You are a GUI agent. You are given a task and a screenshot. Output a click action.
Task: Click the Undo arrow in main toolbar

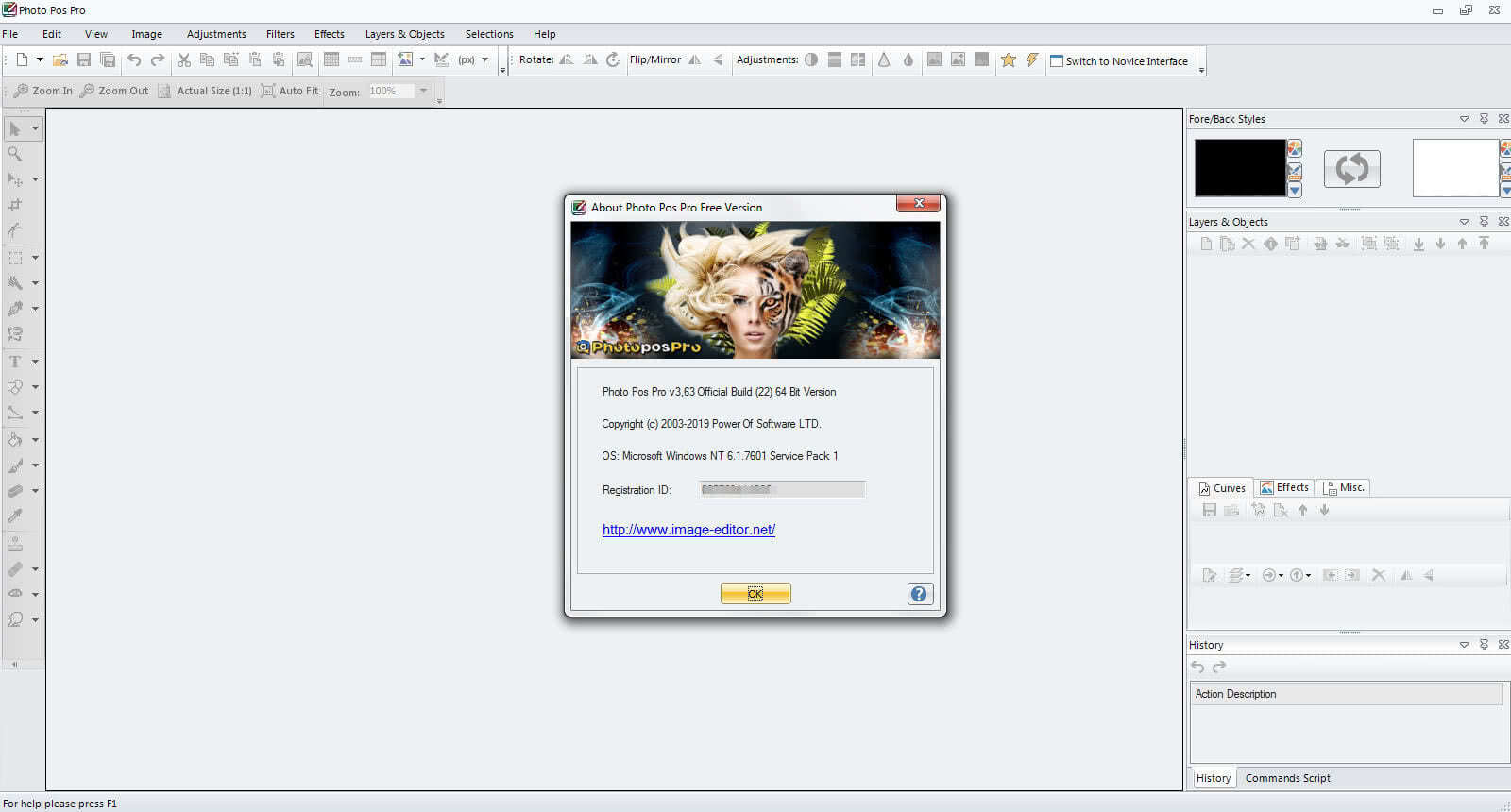(134, 59)
